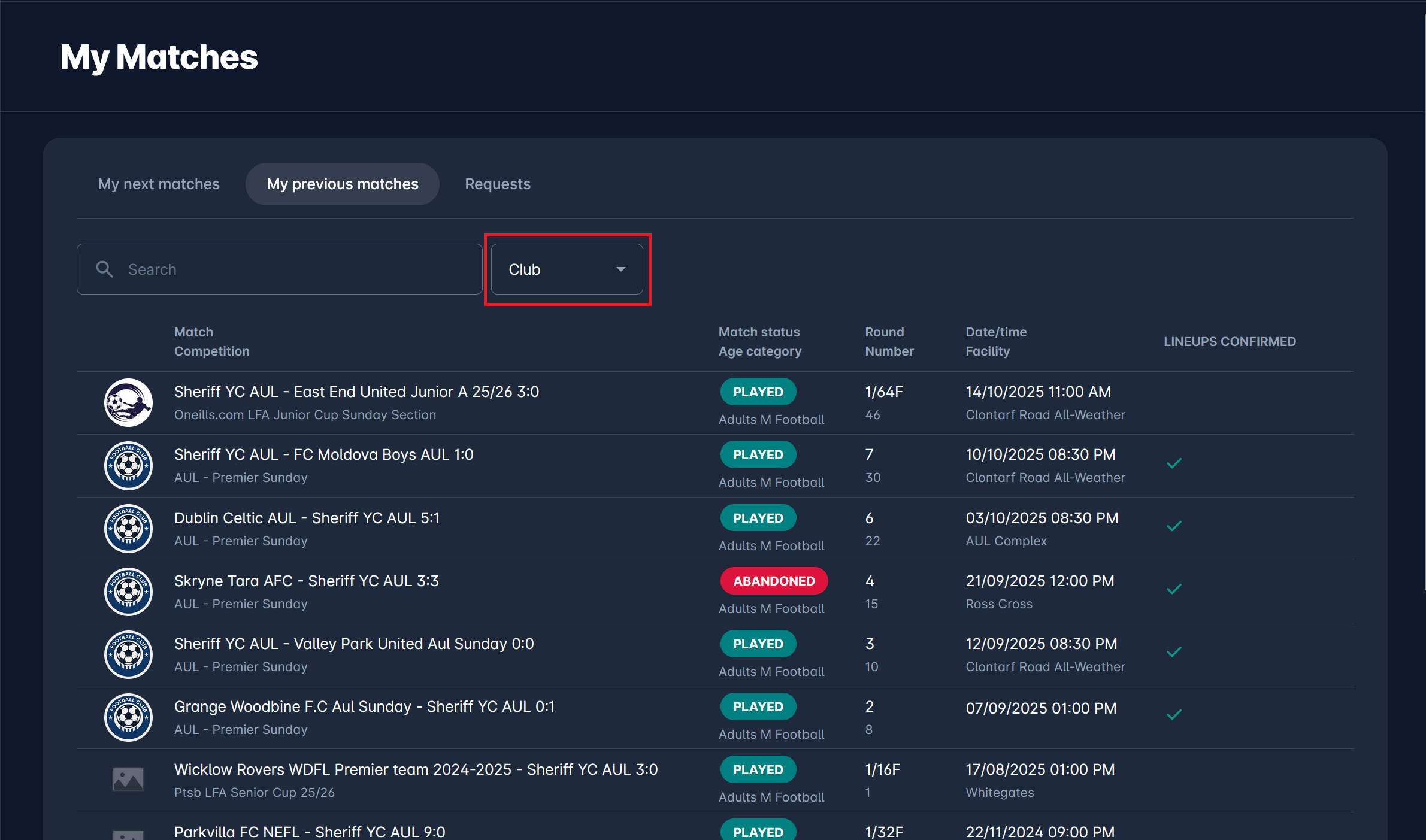Click club badge for Dublin Celtic match

(128, 529)
